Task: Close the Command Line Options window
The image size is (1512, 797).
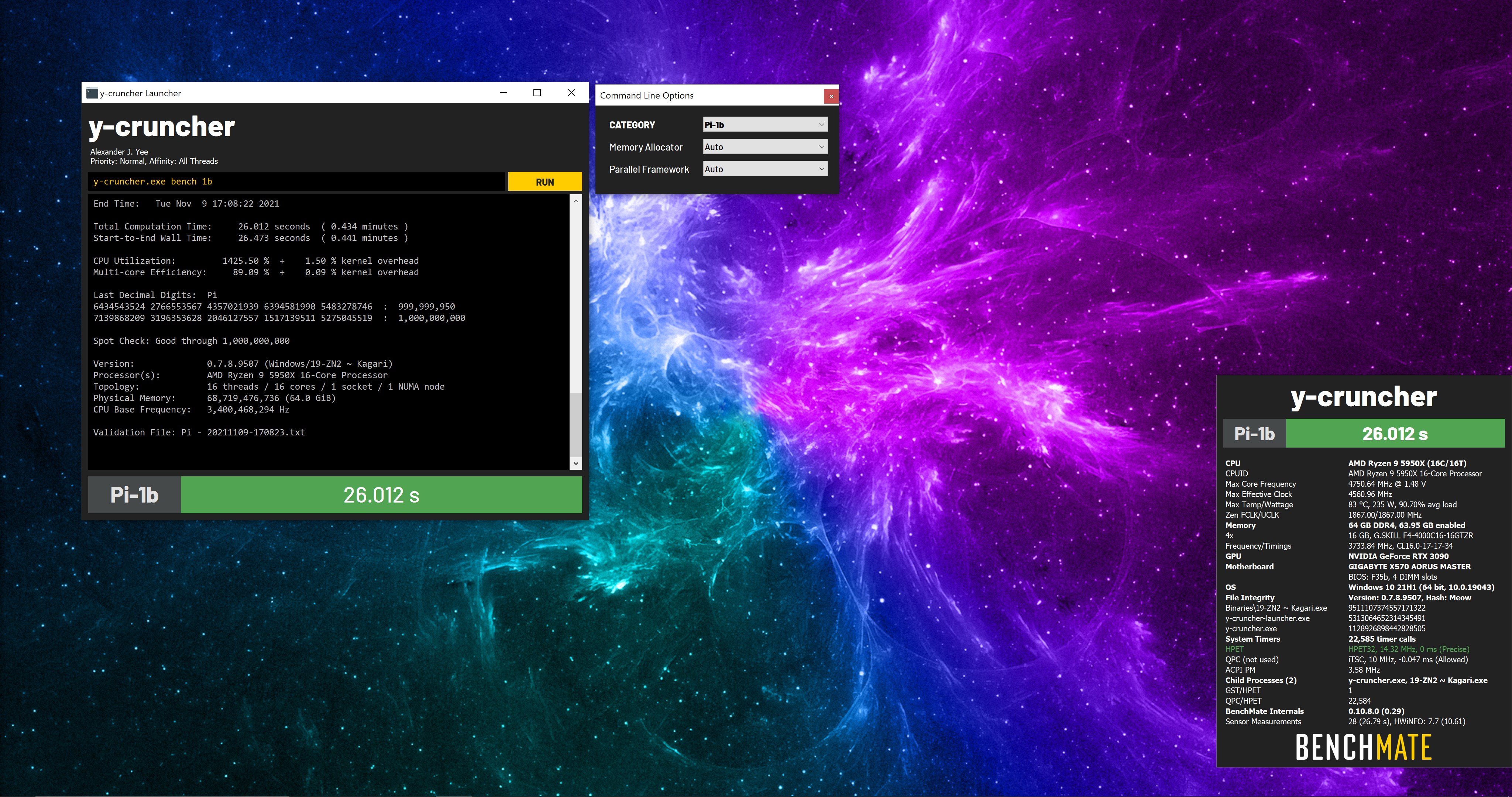Action: (x=831, y=96)
